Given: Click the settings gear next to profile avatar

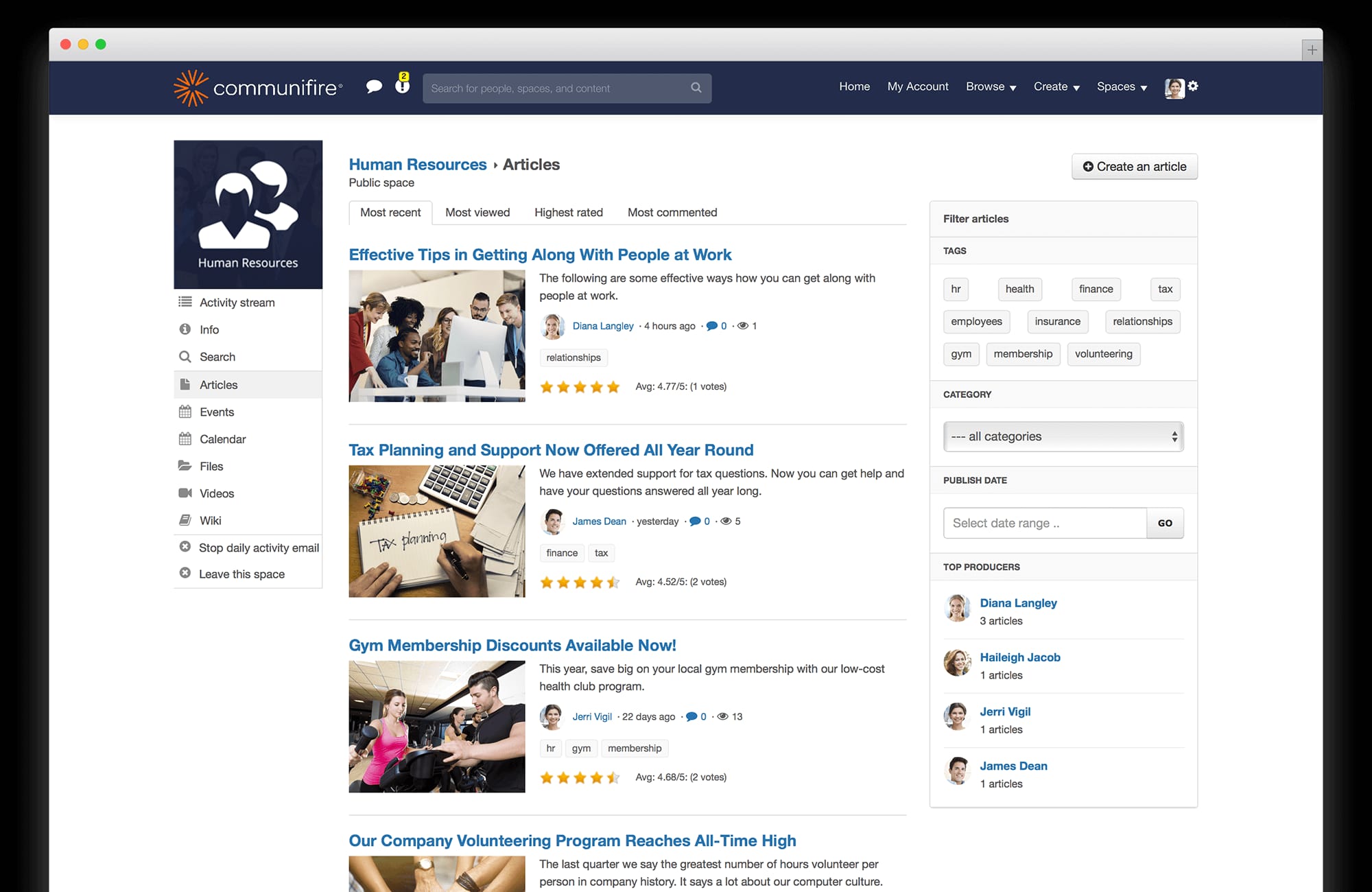Looking at the screenshot, I should pos(1194,86).
